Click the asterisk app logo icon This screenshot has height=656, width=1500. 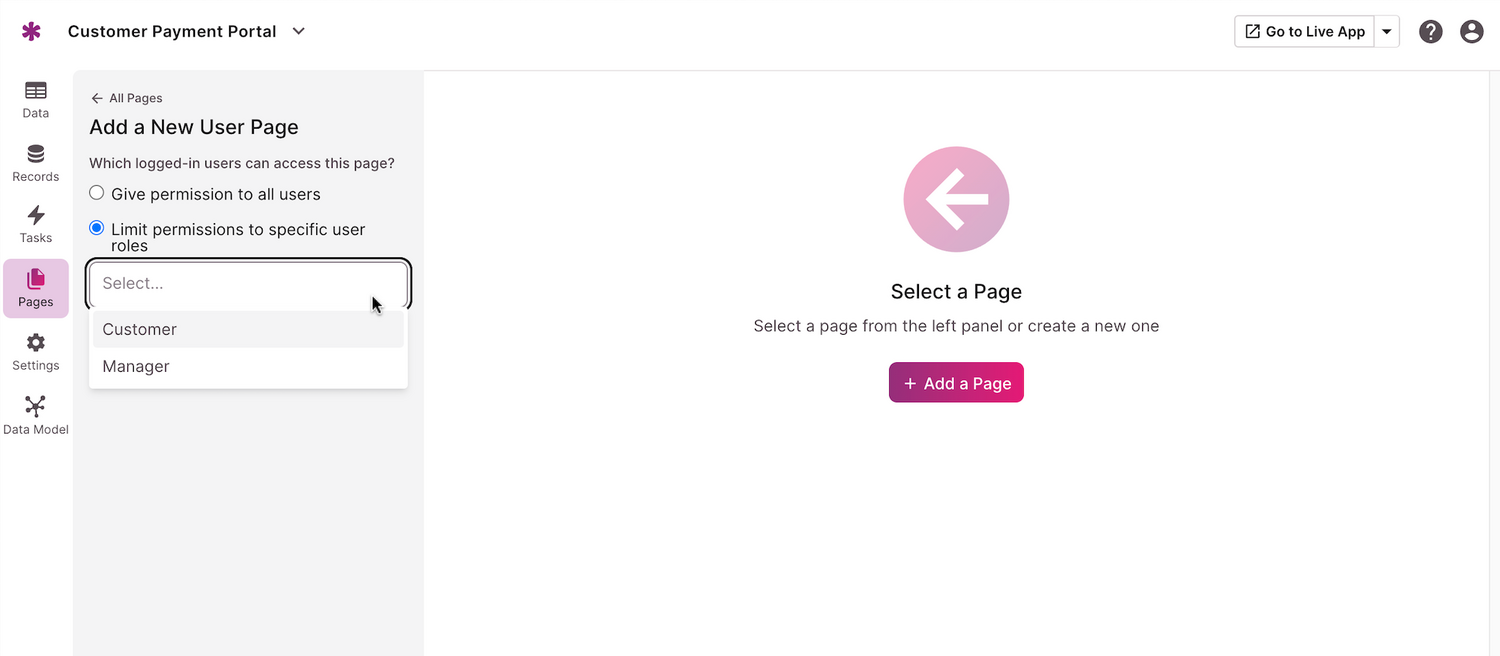coord(32,32)
